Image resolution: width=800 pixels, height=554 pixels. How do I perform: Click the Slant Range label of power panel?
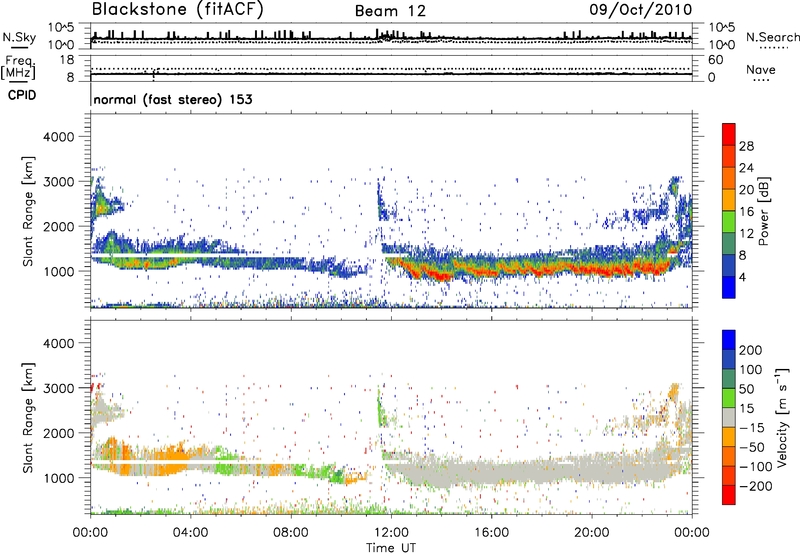click(28, 211)
